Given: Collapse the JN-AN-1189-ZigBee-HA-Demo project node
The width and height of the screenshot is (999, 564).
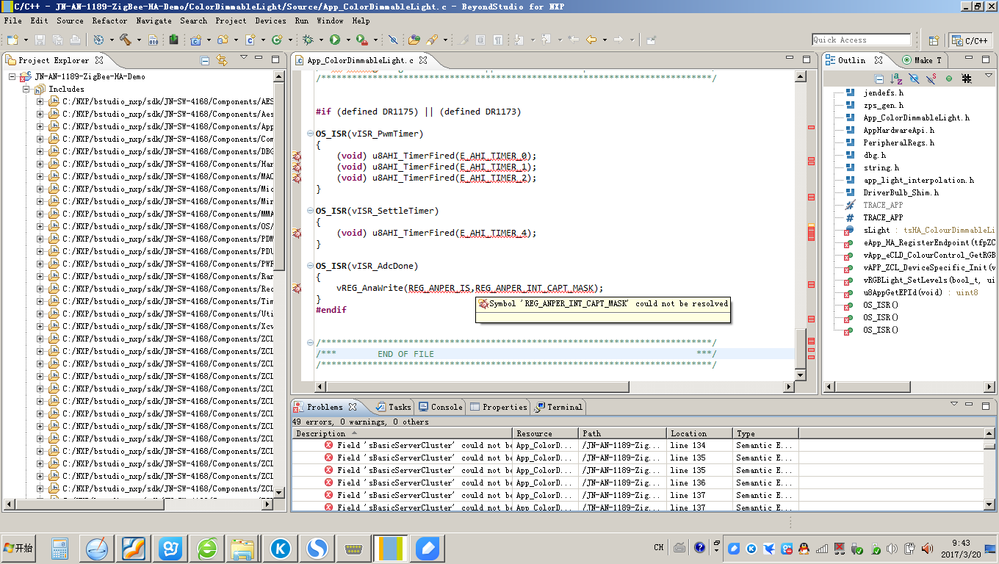Looking at the screenshot, I should (x=12, y=76).
